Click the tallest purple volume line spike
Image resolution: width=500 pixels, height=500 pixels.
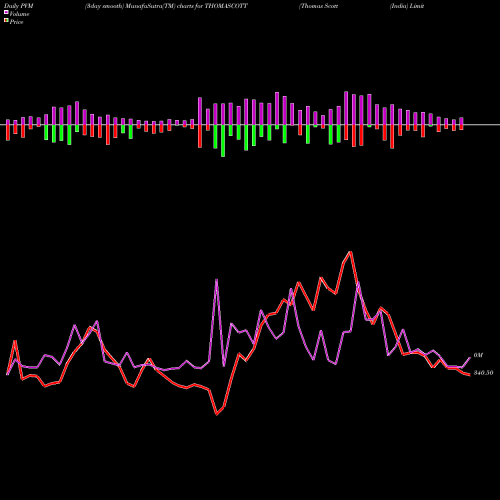coord(217,280)
